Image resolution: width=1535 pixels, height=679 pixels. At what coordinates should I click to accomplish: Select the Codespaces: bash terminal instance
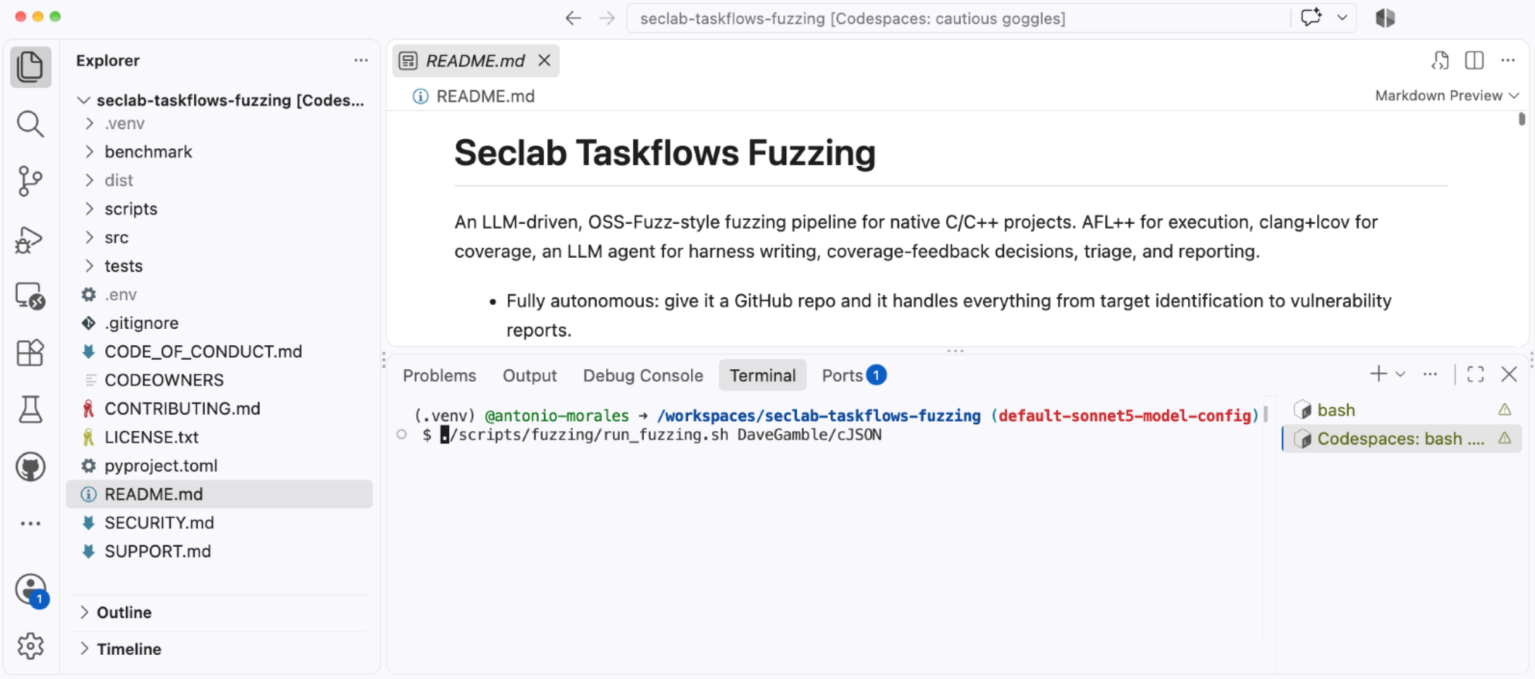1402,438
